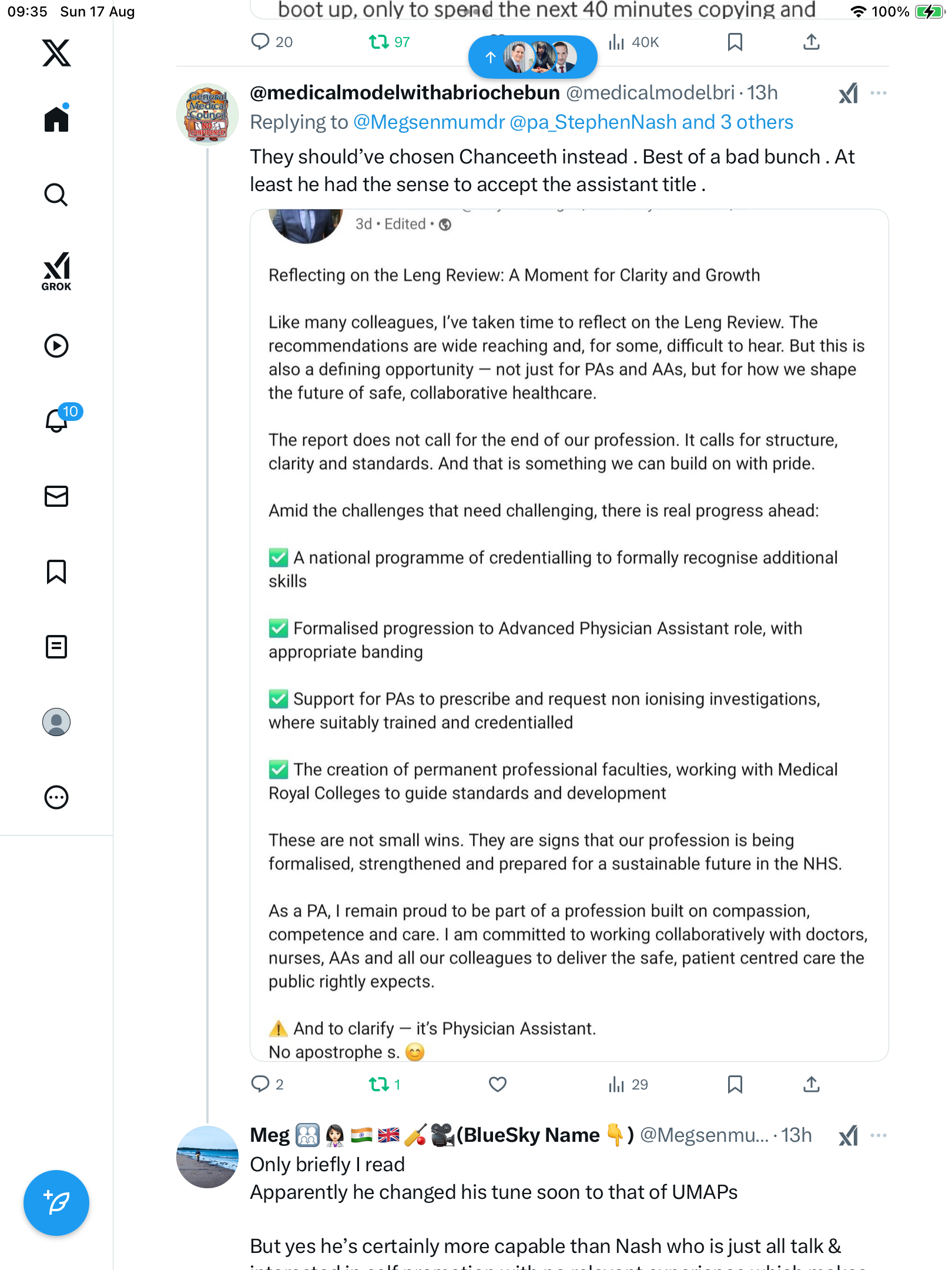Repost the Chanceeth reply with 1 repost
This screenshot has height=1270, width=952.
[380, 1084]
